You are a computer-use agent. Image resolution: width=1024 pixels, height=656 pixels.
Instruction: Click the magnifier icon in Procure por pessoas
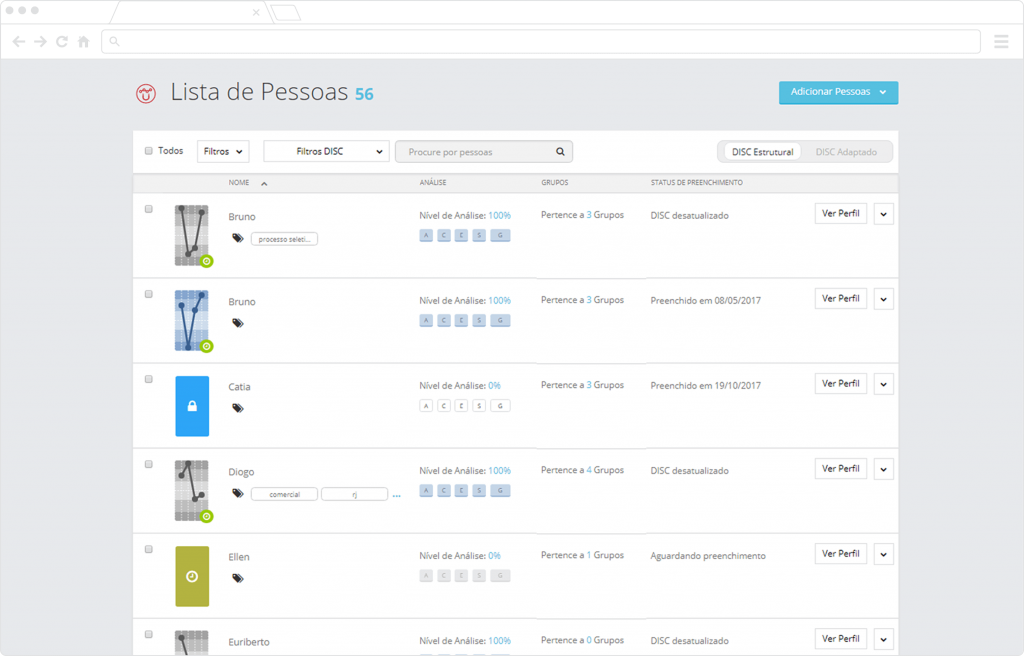coord(560,152)
